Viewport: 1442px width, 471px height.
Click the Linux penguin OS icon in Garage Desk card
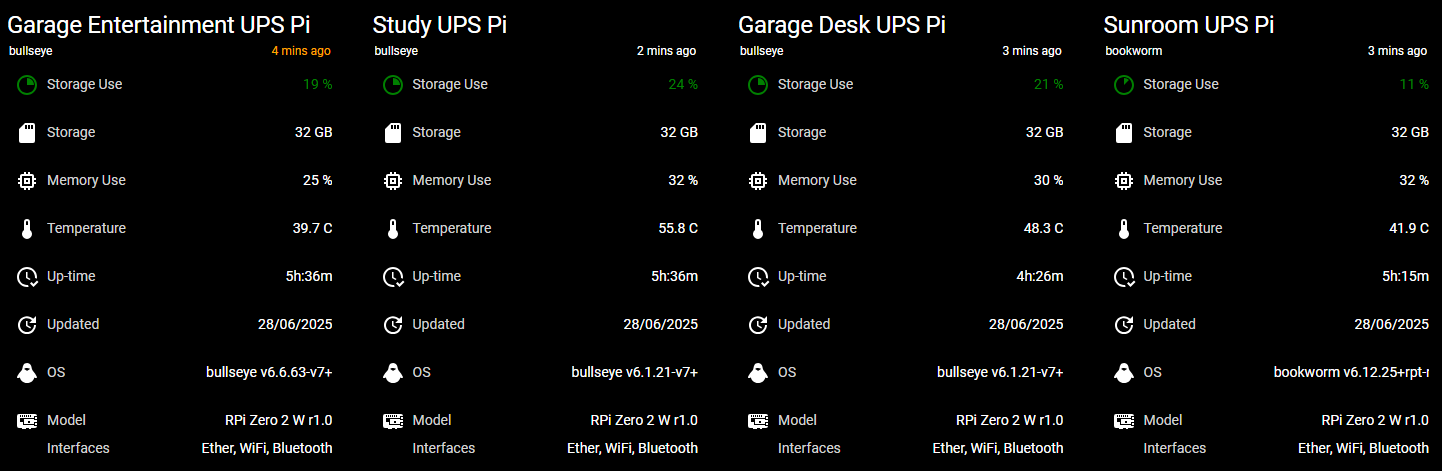tap(758, 373)
